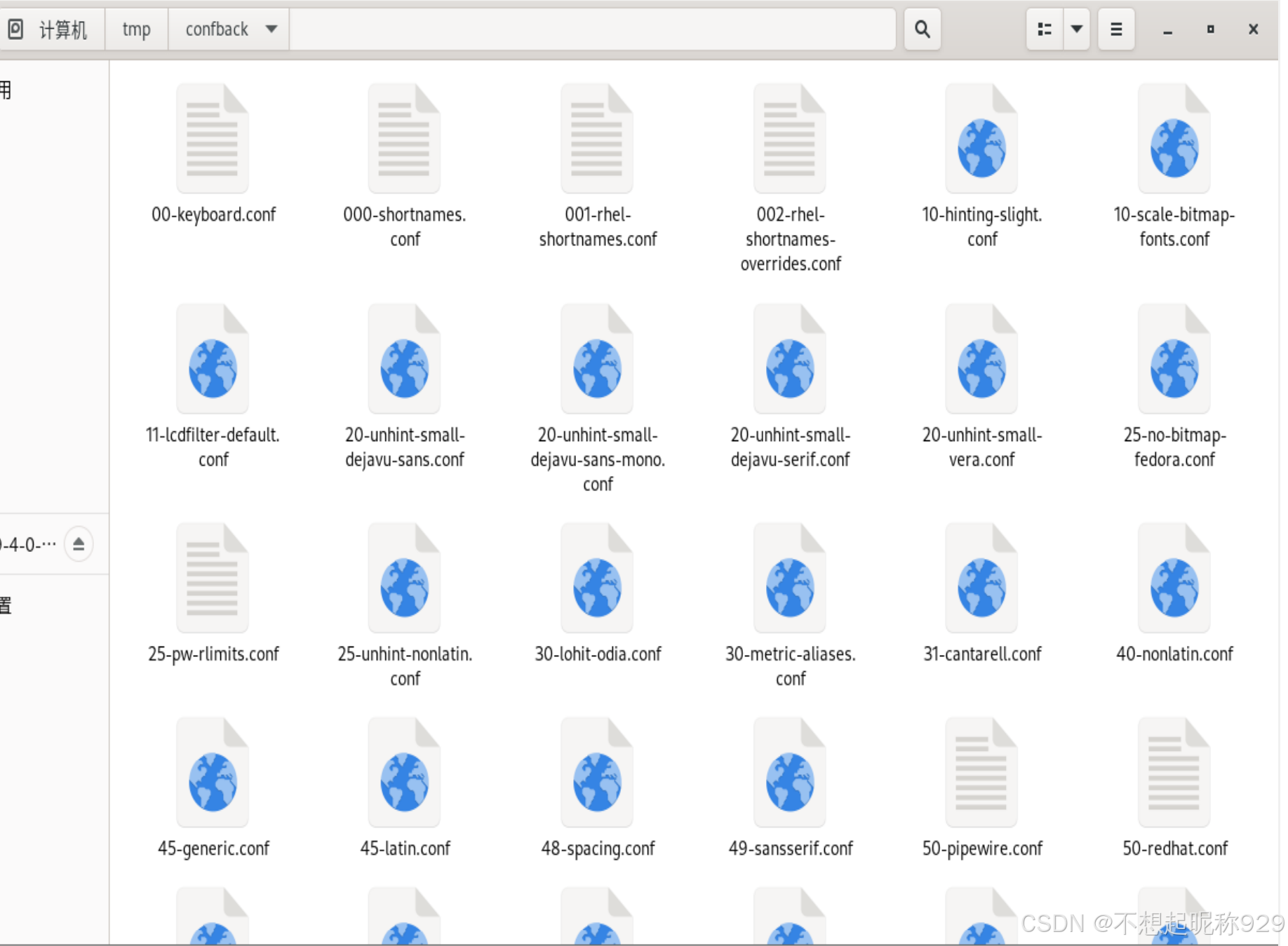Screen dimensions: 1288x946
Task: Select globe icon of 25-no-bitmap-fedora.conf
Action: pos(1174,358)
